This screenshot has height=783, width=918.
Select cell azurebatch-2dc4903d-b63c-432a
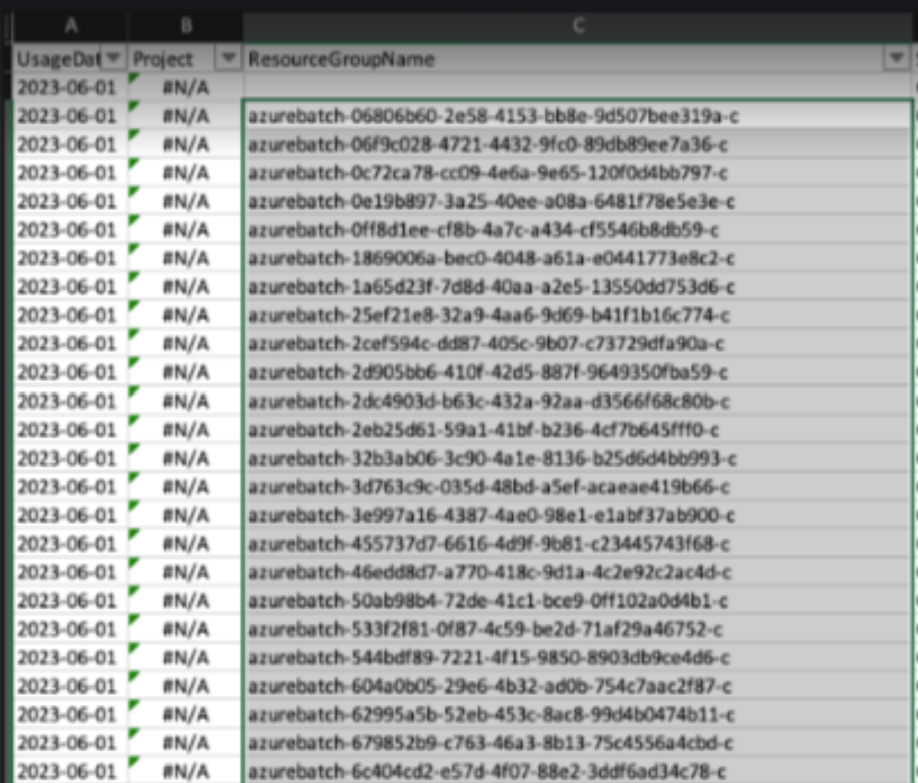[578, 402]
